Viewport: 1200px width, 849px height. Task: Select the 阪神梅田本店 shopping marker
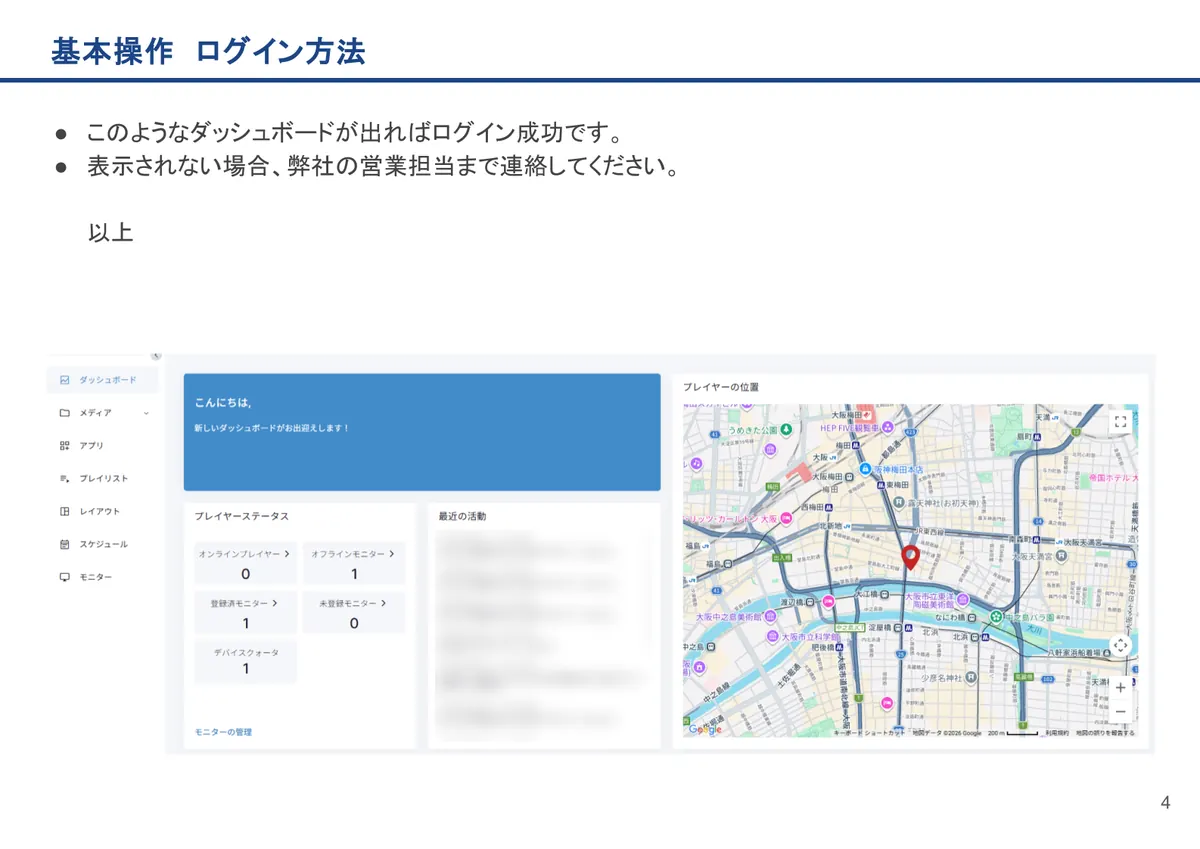tap(866, 467)
